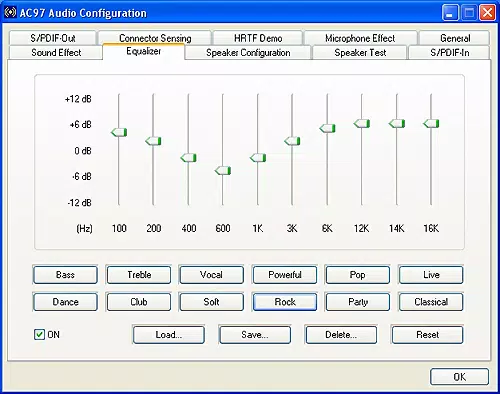The height and width of the screenshot is (394, 500).
Task: Click the +12 dB scale label
Action: [78, 99]
